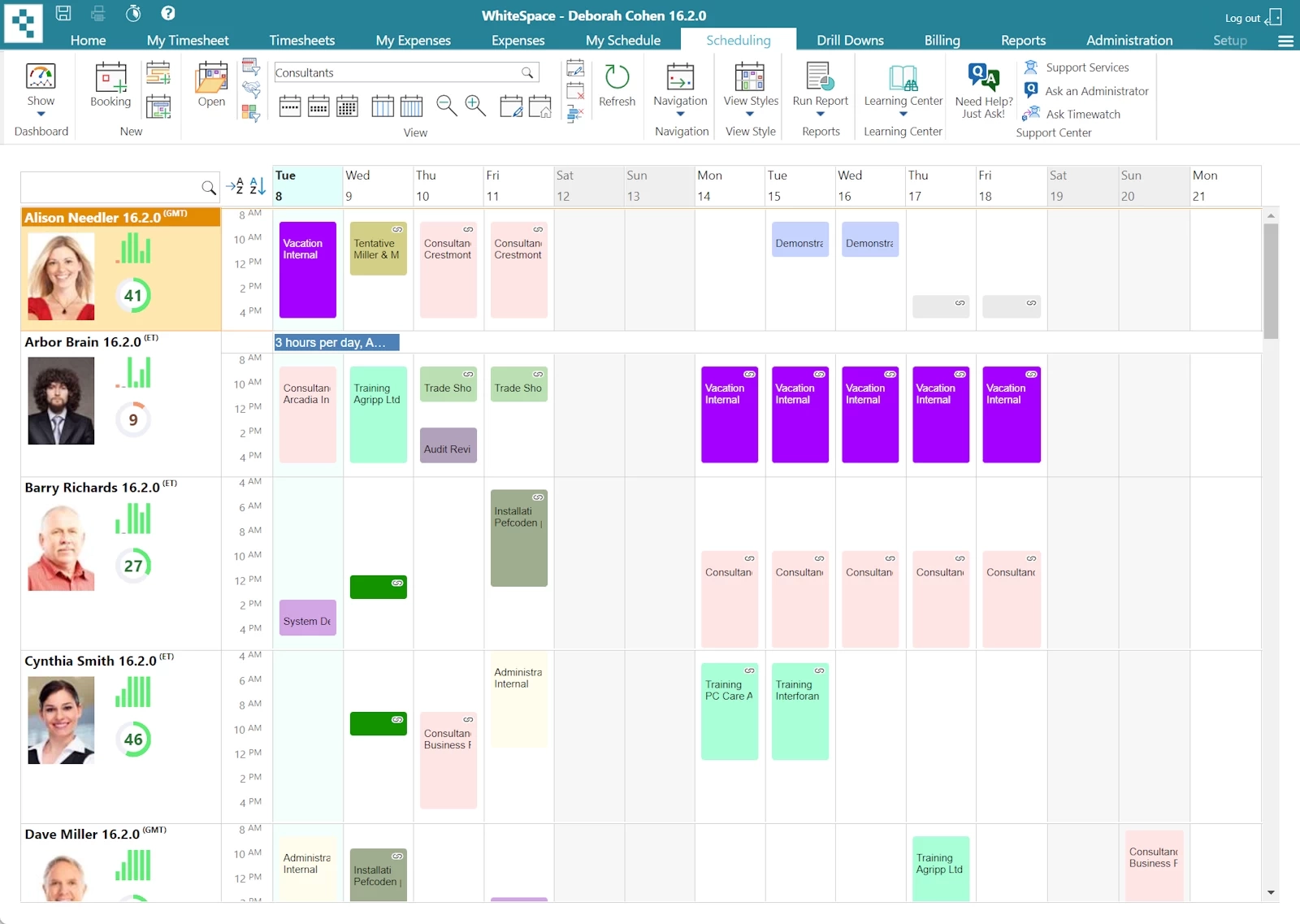1300x924 pixels.
Task: Select first column timeline view icon
Action: click(x=383, y=106)
